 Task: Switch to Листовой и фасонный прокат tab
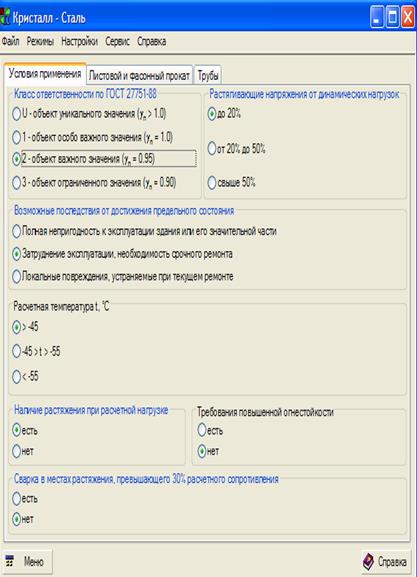[139, 75]
